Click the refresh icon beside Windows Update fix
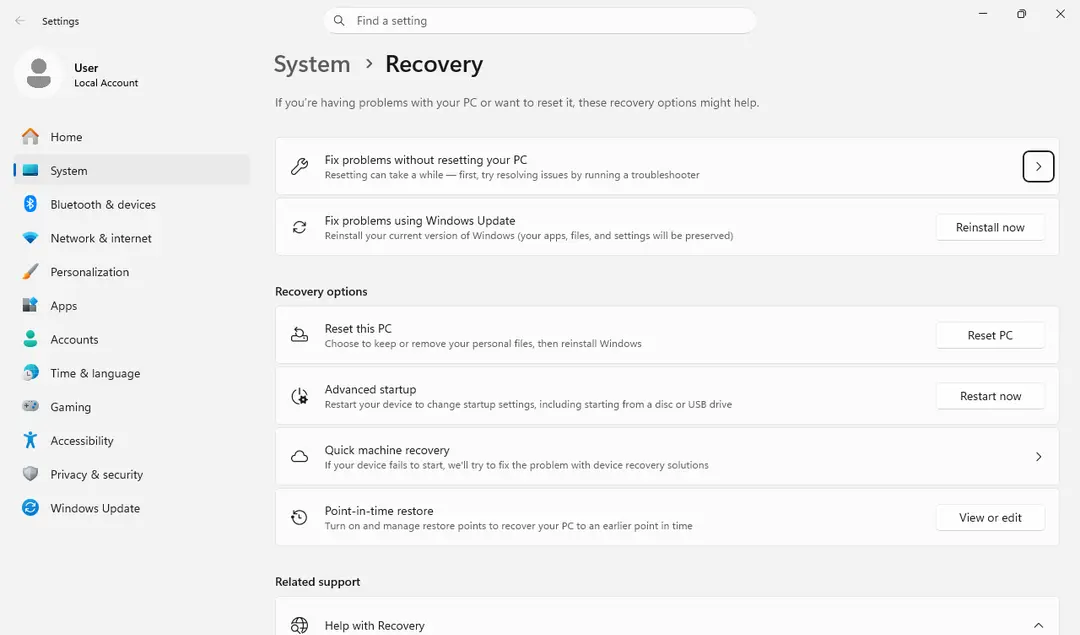The width and height of the screenshot is (1080, 635). coord(300,227)
